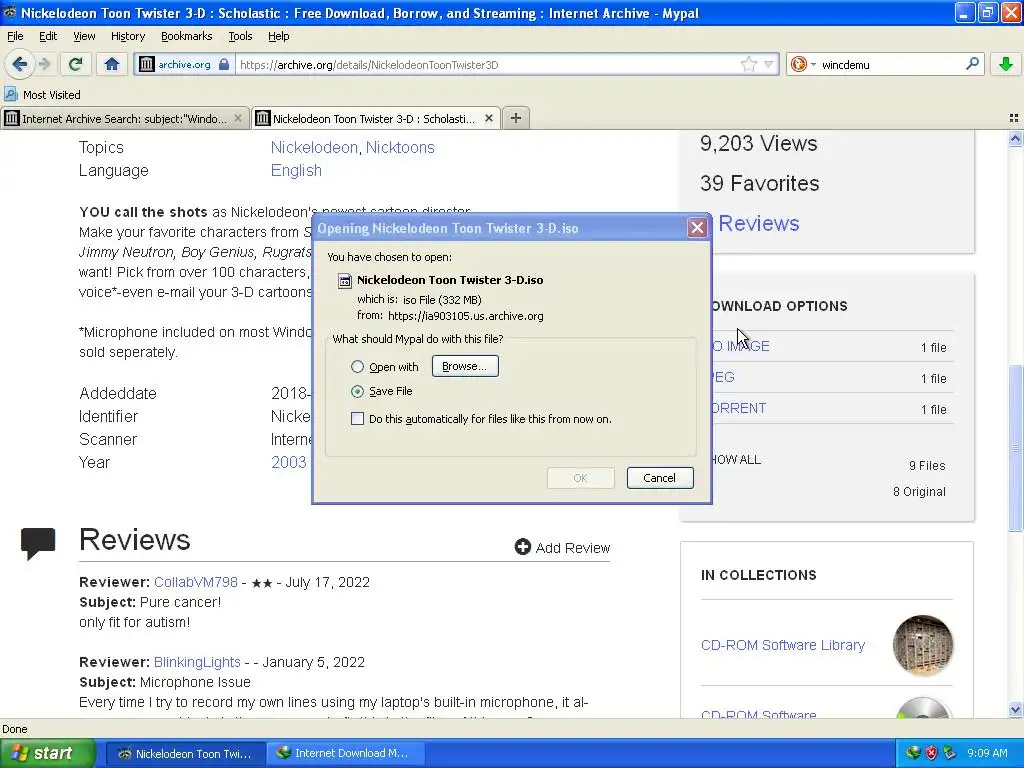Image resolution: width=1024 pixels, height=768 pixels.
Task: Click the 9:09 AM system clock
Action: coord(987,753)
